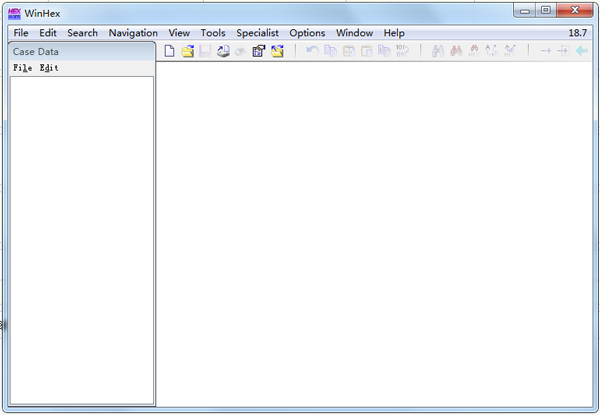Click the blue binoculars Find Text icon
Viewport: 600px width, 415px height.
(x=438, y=50)
